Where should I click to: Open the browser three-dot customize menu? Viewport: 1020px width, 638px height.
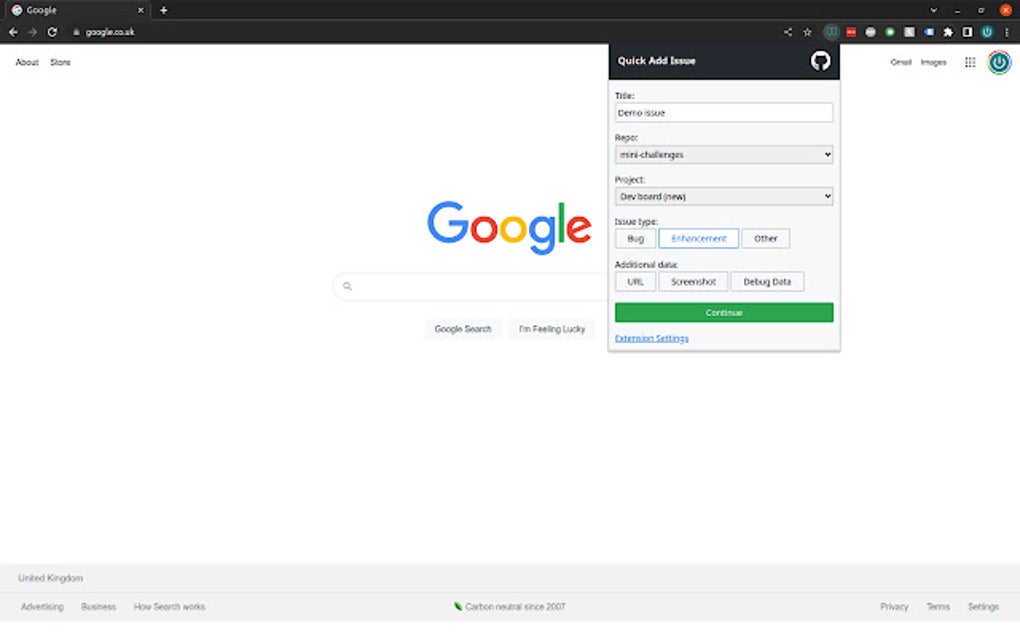(x=1007, y=31)
